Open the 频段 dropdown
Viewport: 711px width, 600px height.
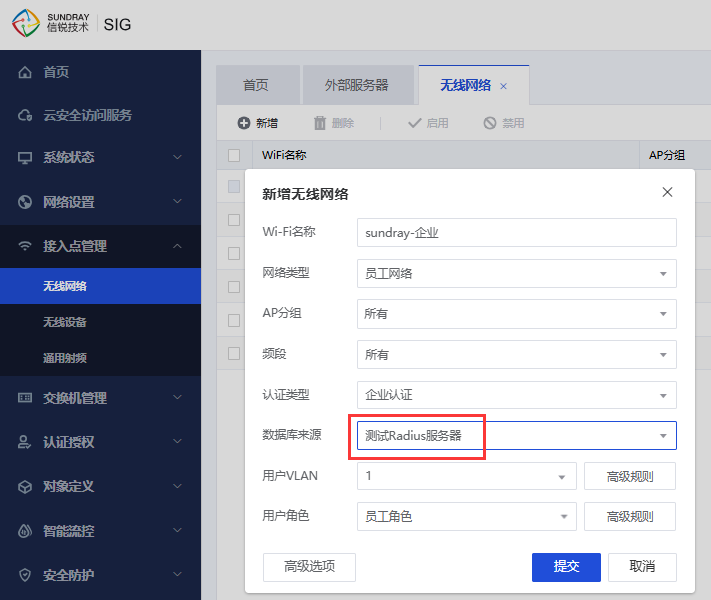(x=516, y=355)
